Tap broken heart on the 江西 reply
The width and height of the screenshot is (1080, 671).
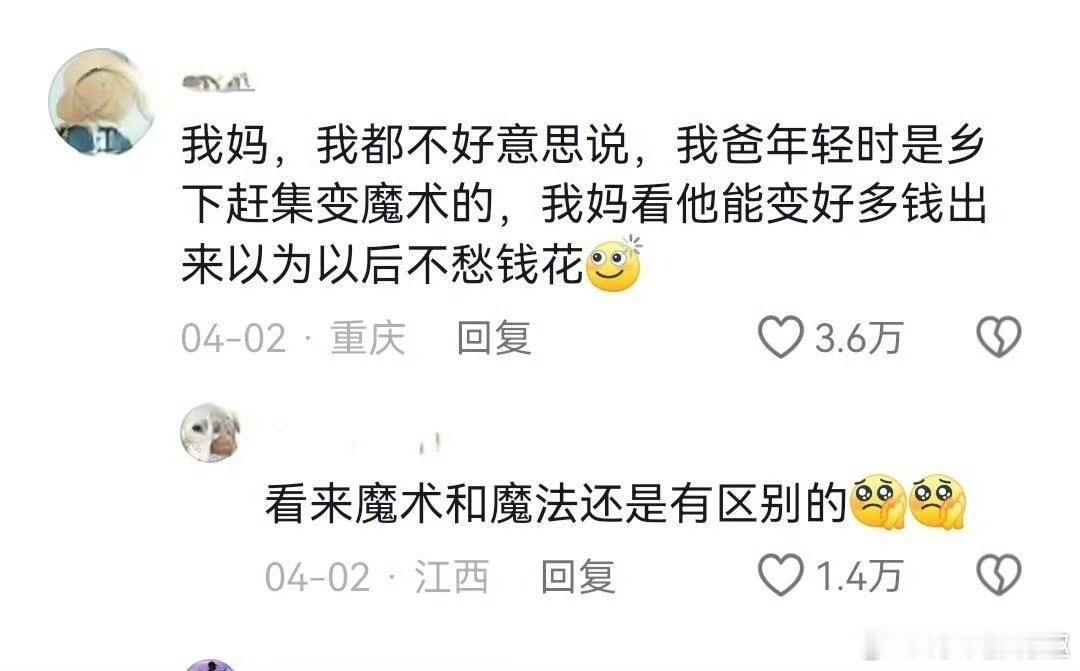(999, 575)
